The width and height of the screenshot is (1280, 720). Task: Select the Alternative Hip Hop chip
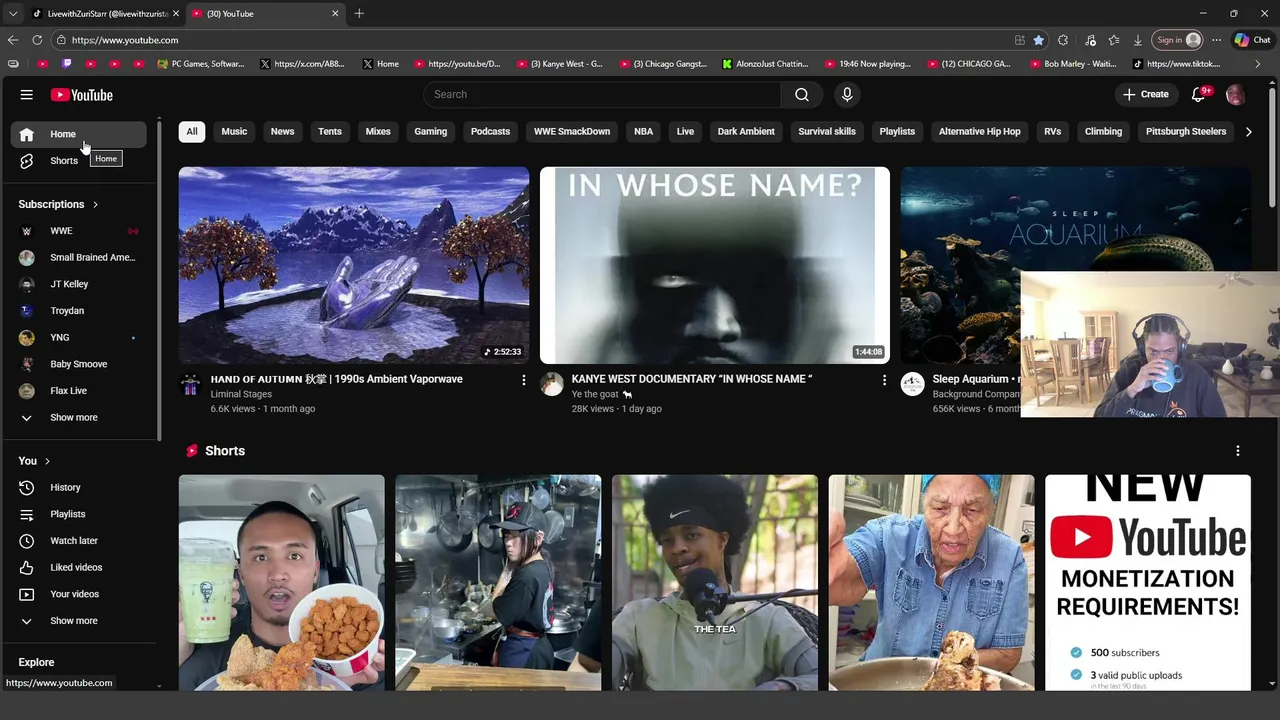(x=980, y=131)
